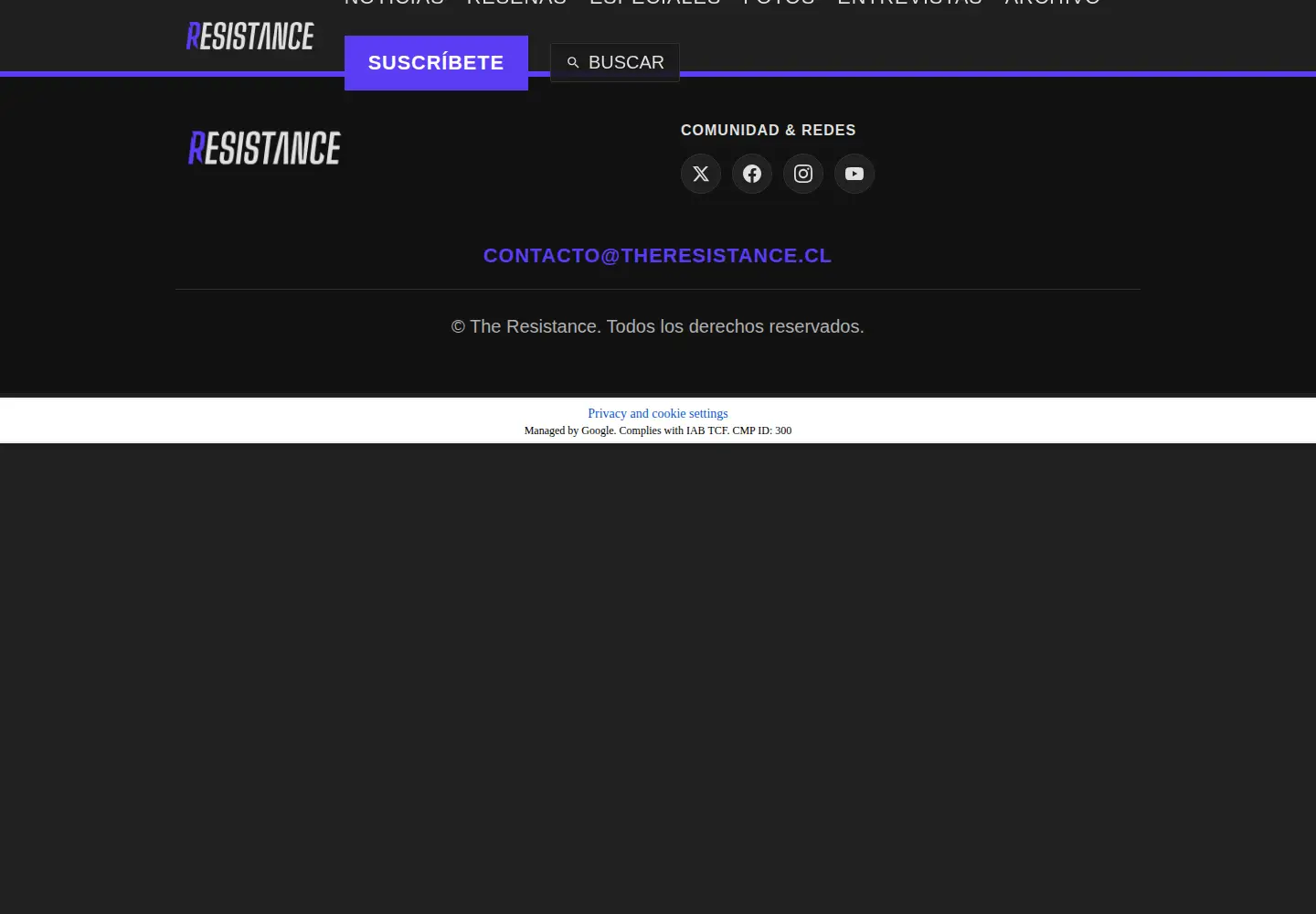1316x914 pixels.
Task: Open Privacy and cookie settings
Action: (x=658, y=413)
